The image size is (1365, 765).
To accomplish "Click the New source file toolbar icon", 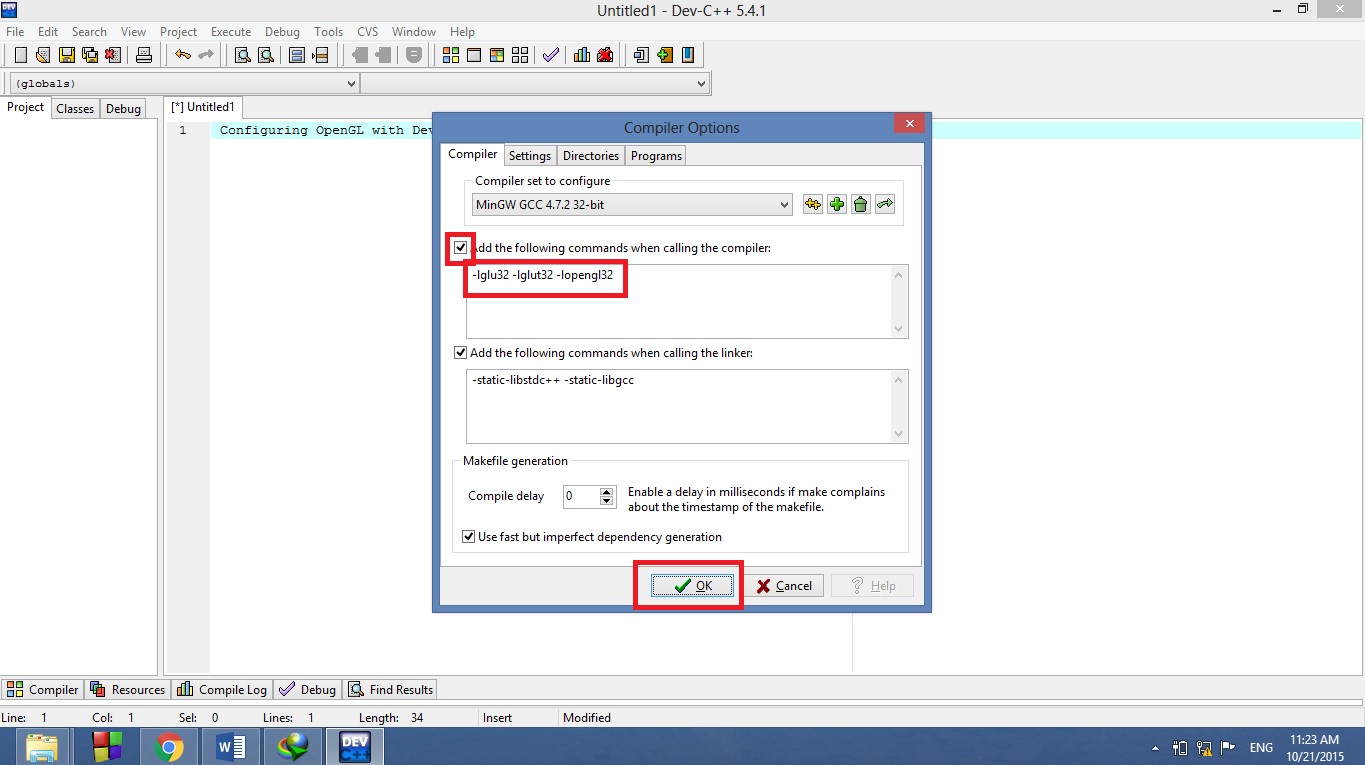I will click(x=20, y=55).
